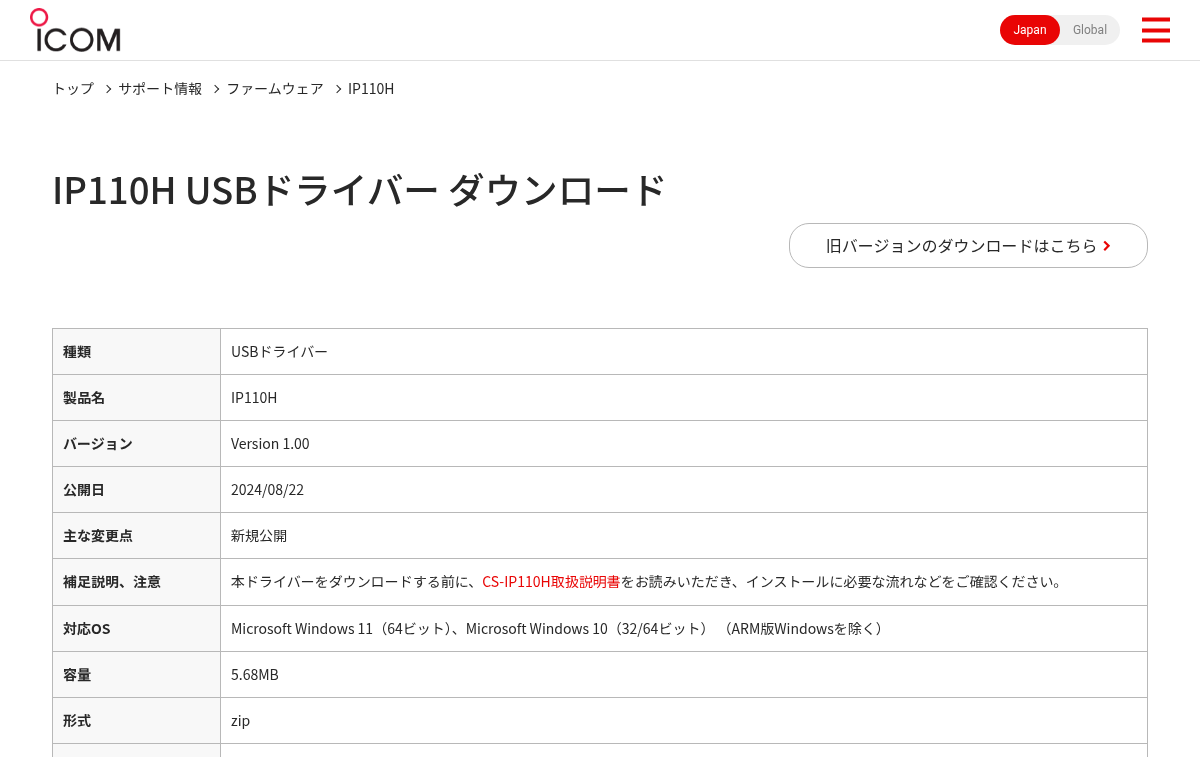Viewport: 1200px width, 757px height.
Task: Select the 対応OS header cell
Action: (136, 629)
